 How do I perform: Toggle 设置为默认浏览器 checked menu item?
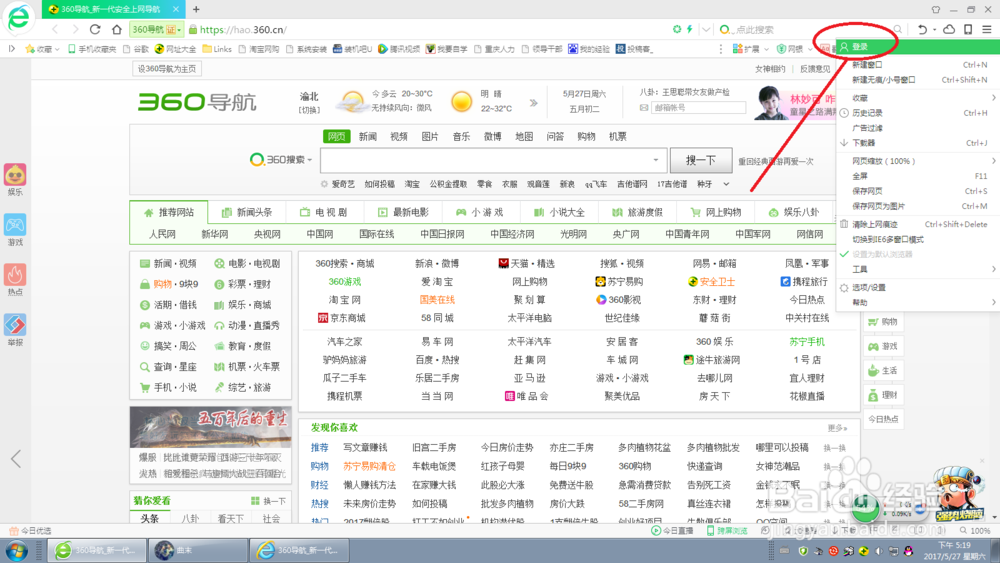(916, 254)
